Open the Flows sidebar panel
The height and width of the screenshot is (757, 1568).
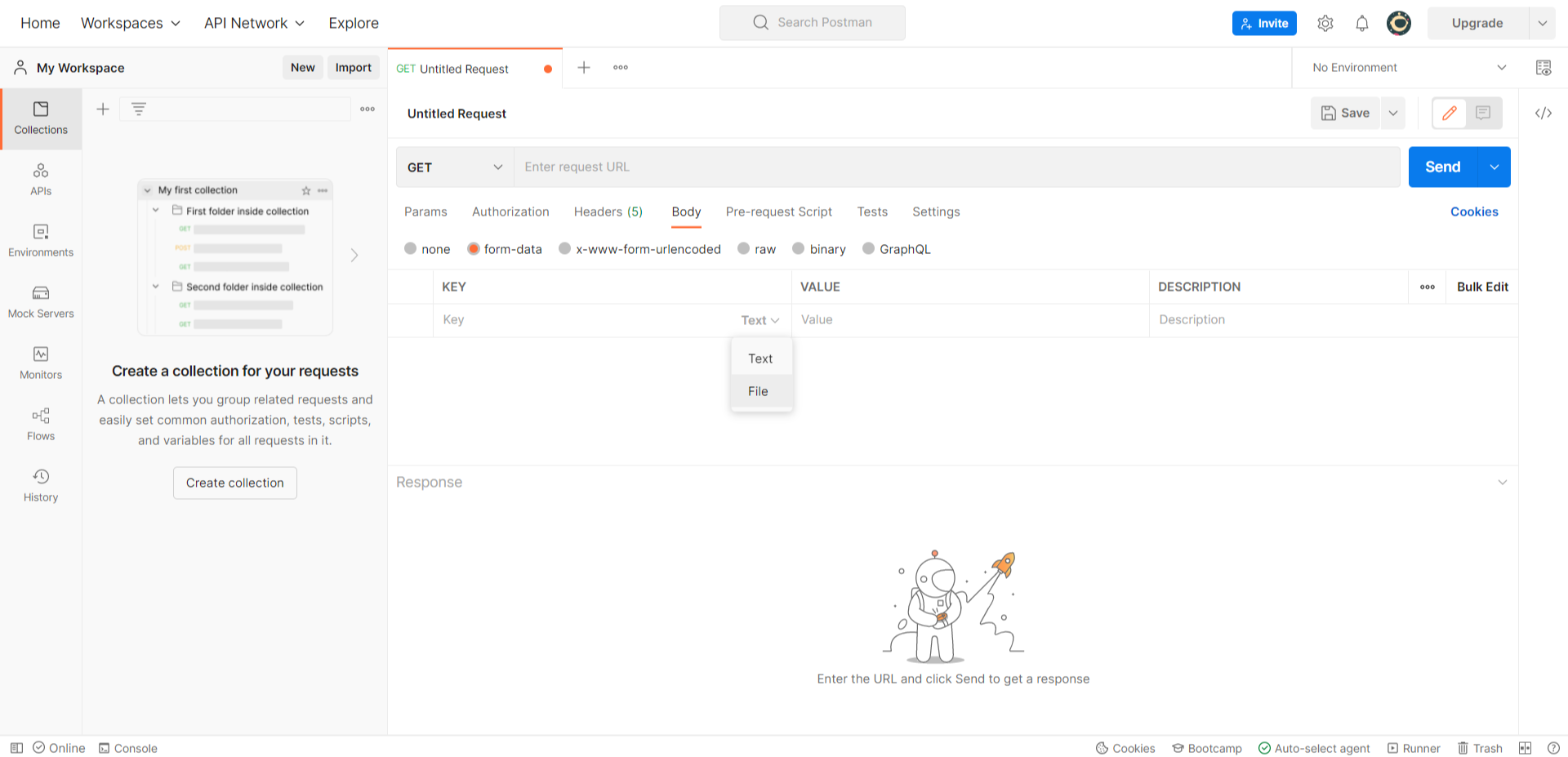[x=41, y=425]
